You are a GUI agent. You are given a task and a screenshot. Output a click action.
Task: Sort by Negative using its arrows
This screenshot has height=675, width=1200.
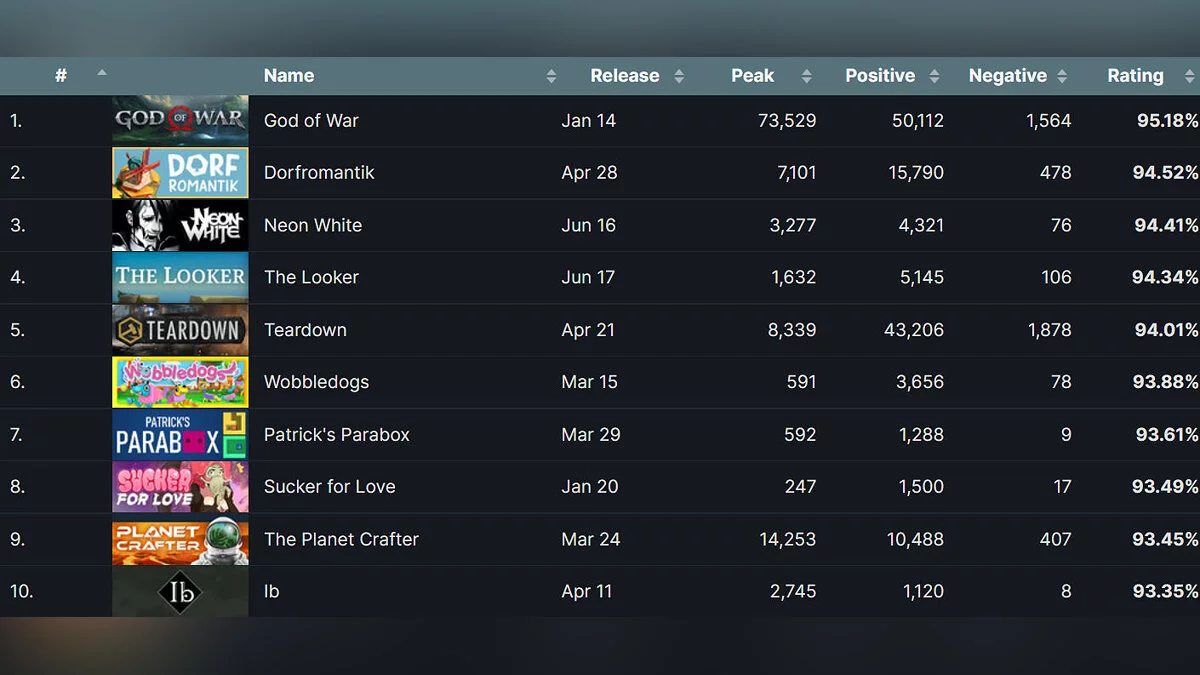1062,76
